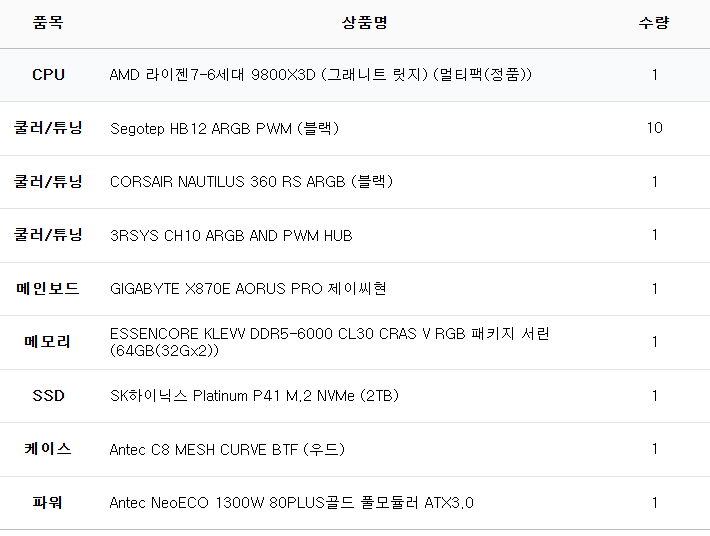Click the 품목 column header
The width and height of the screenshot is (710, 536).
[48, 22]
